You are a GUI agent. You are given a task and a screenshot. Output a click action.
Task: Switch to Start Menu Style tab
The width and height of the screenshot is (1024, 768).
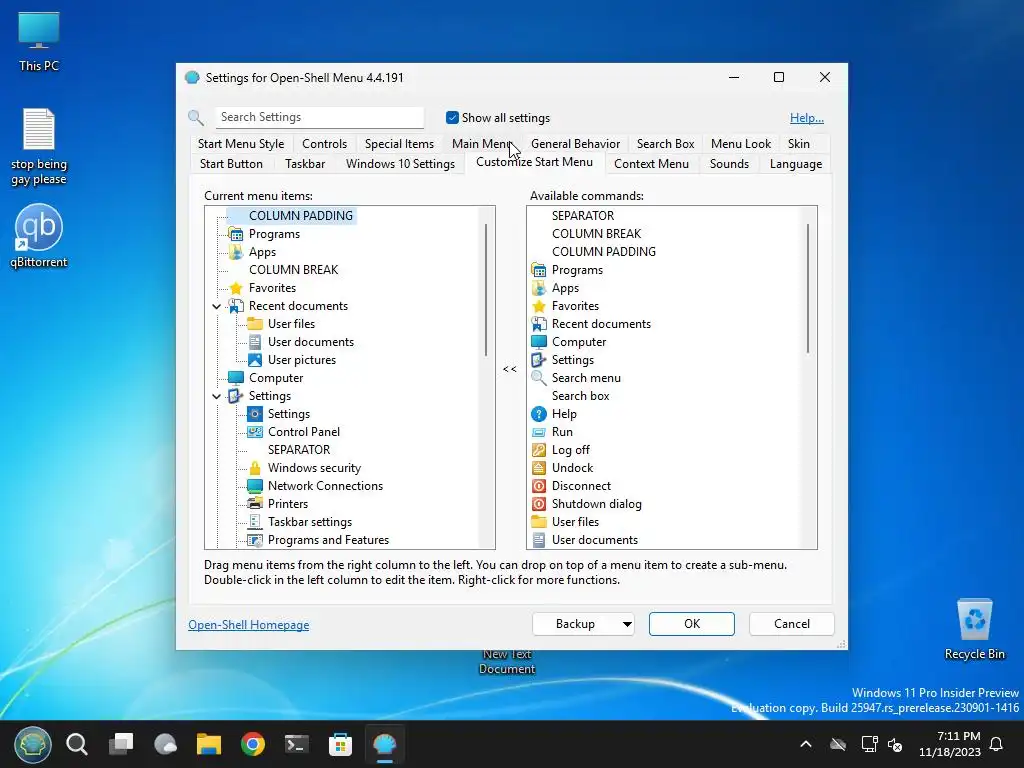point(241,144)
